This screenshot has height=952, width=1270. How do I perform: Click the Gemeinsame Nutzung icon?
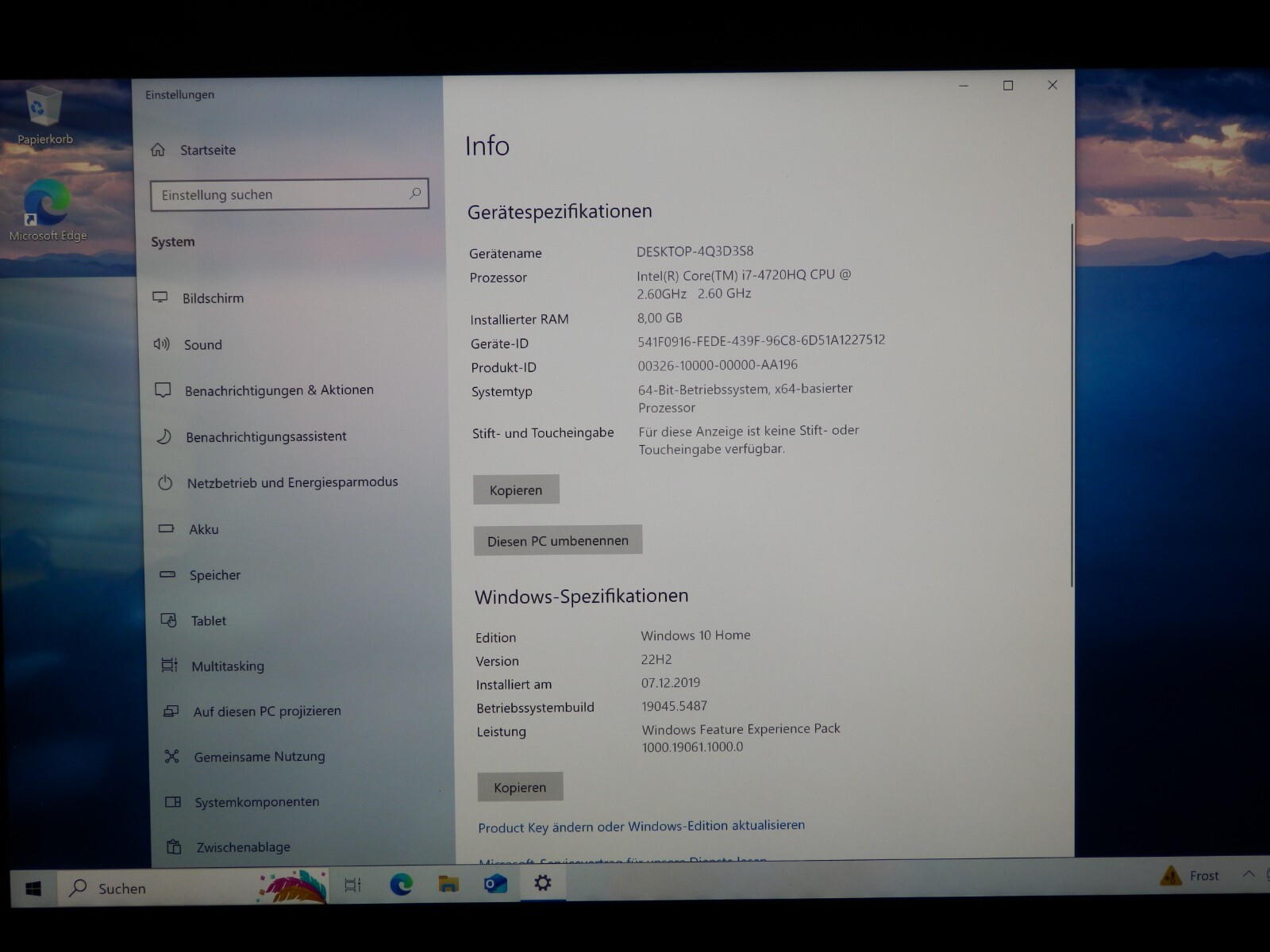171,756
